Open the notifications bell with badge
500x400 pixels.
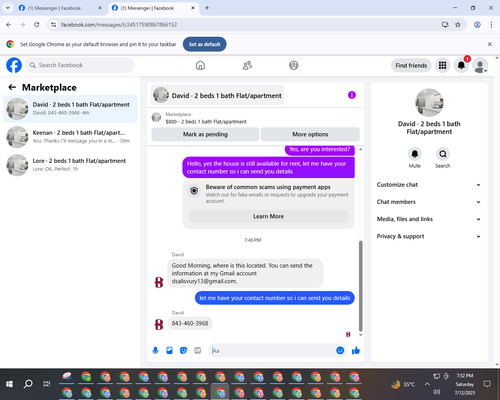[x=461, y=65]
